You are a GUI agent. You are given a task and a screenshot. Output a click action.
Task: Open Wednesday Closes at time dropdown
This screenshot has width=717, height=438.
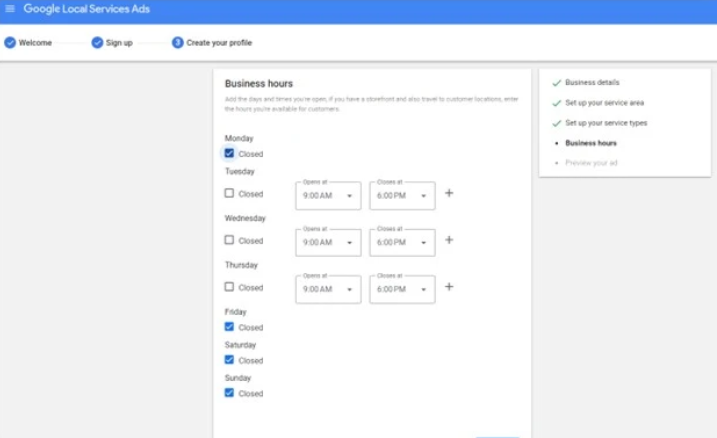click(402, 243)
